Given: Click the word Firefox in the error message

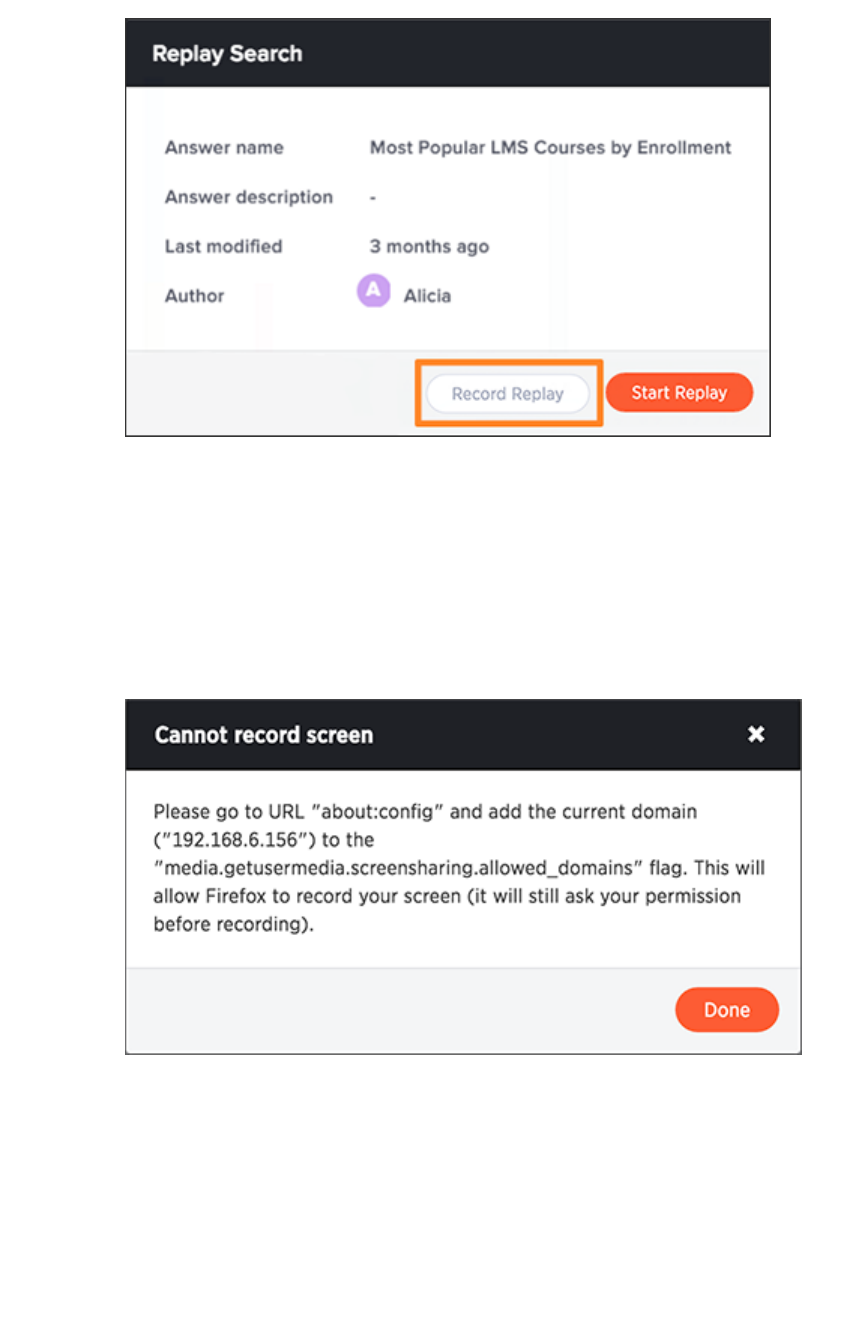Looking at the screenshot, I should tap(238, 896).
